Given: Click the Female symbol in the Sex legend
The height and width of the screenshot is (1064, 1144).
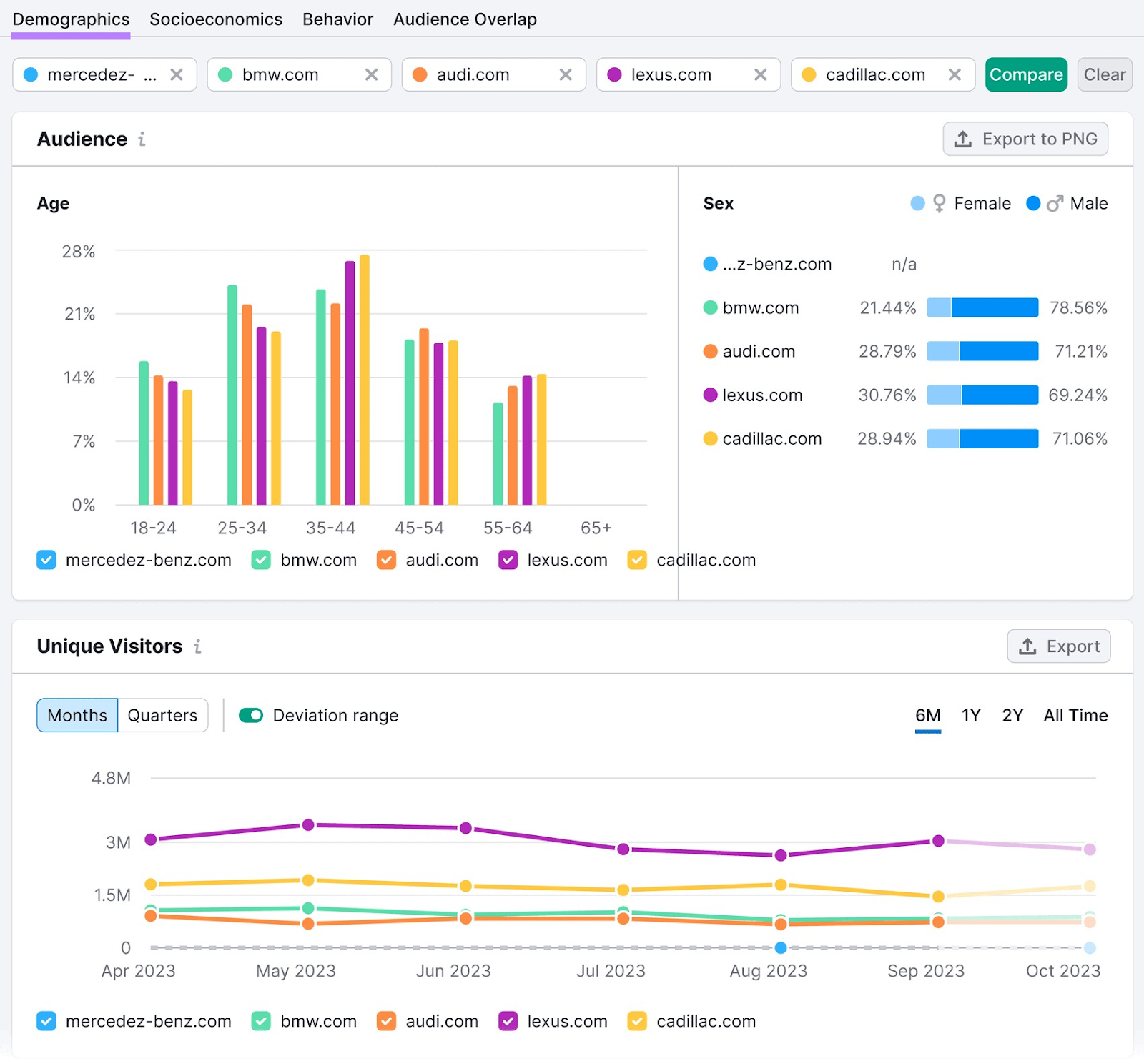Looking at the screenshot, I should click(x=938, y=203).
